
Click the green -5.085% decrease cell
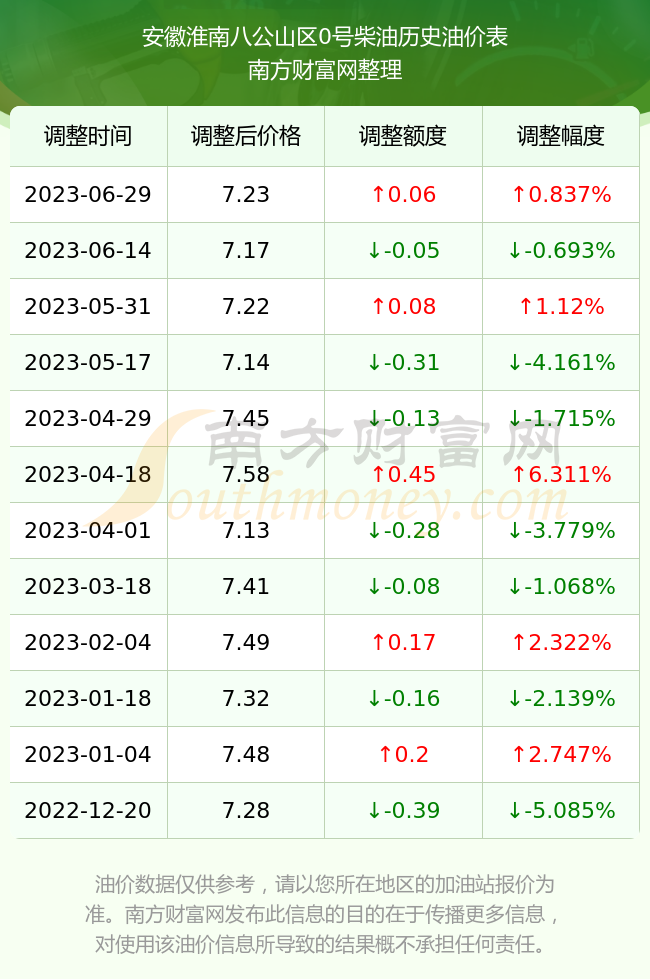(x=561, y=811)
